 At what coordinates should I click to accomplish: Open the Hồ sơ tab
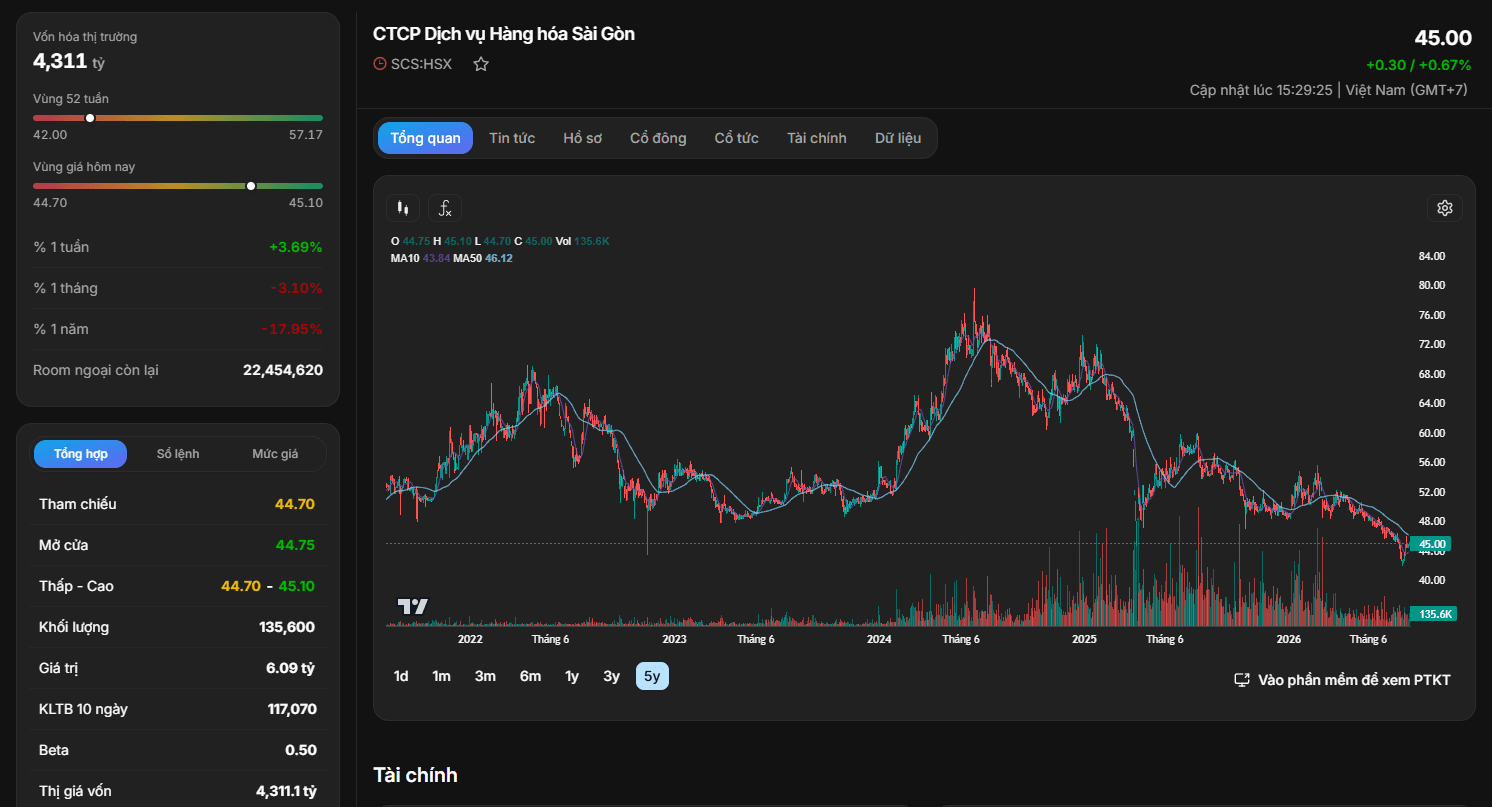(583, 138)
